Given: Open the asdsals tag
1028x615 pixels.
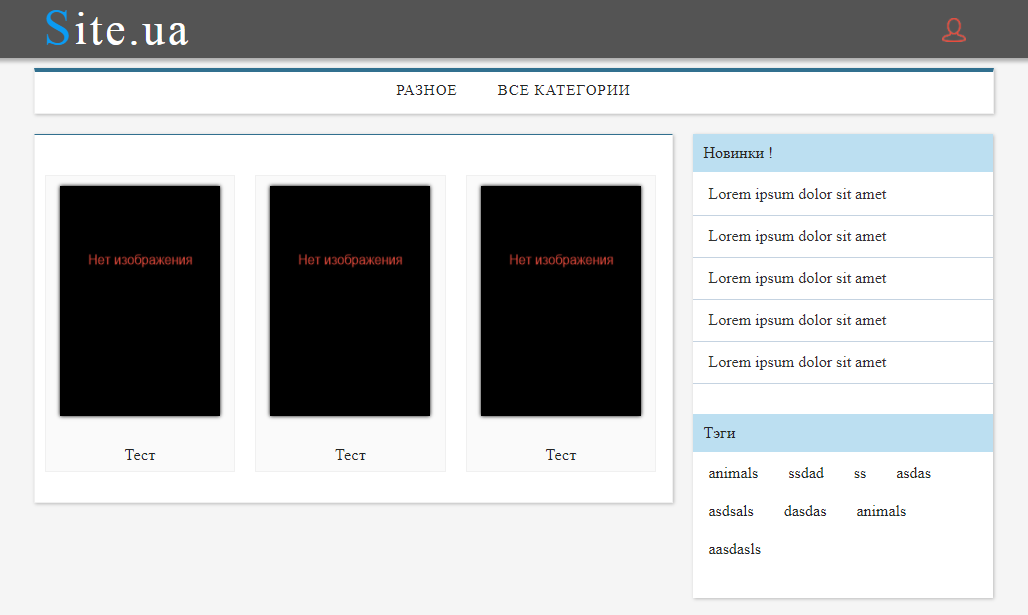Looking at the screenshot, I should 731,511.
